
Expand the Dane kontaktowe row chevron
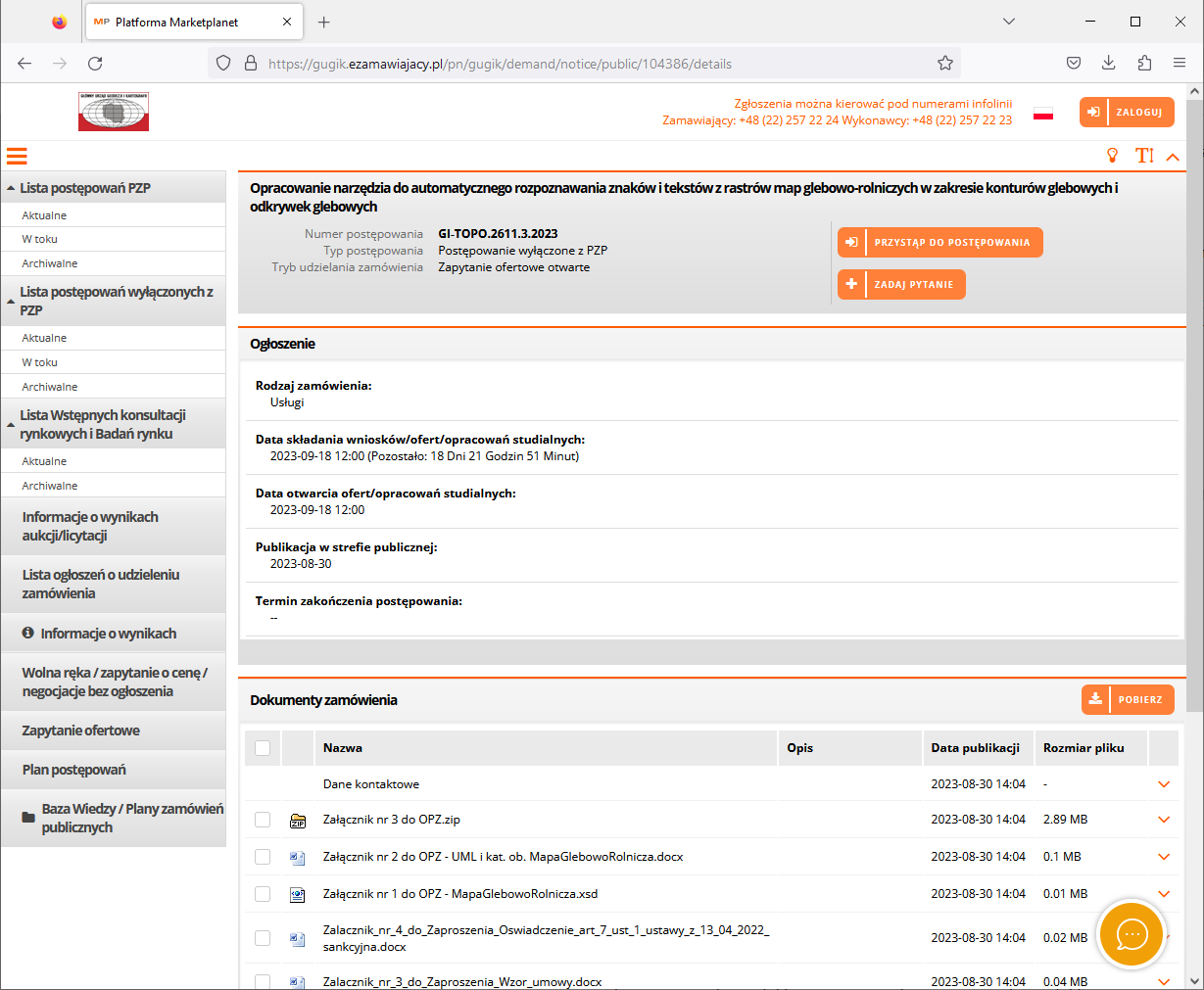(1164, 784)
